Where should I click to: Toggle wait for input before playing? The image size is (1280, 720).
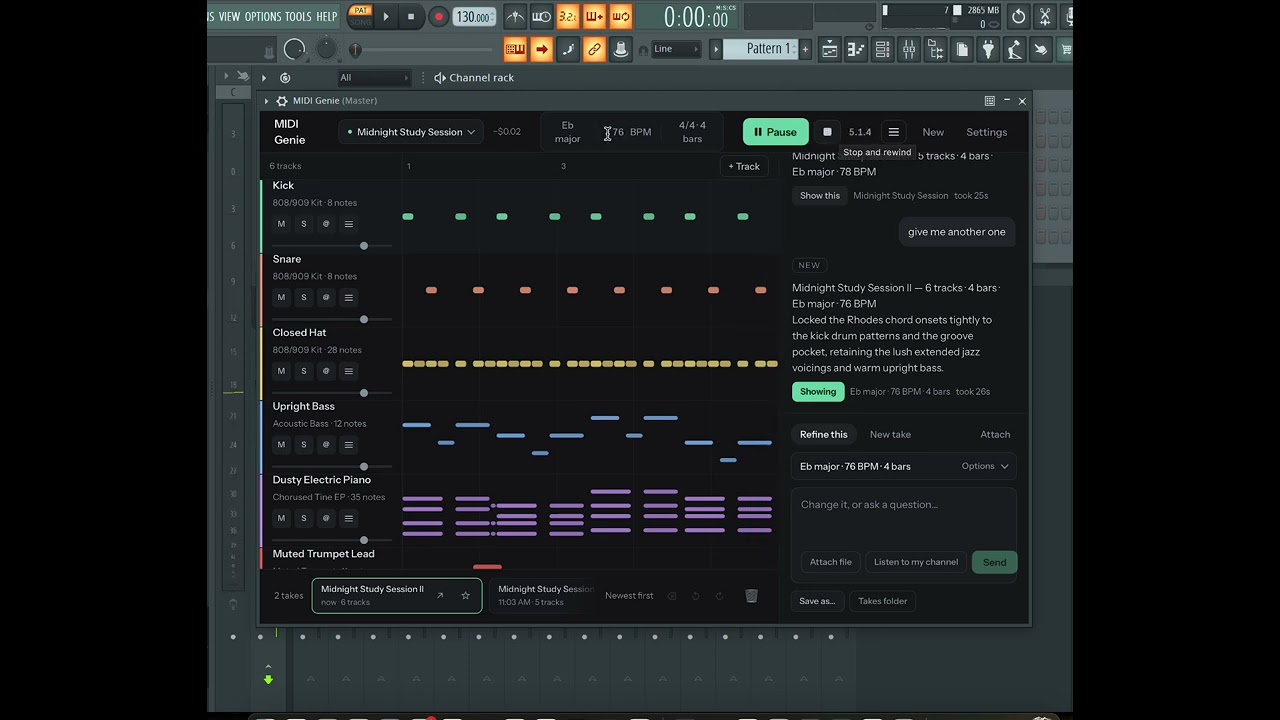pyautogui.click(x=541, y=16)
